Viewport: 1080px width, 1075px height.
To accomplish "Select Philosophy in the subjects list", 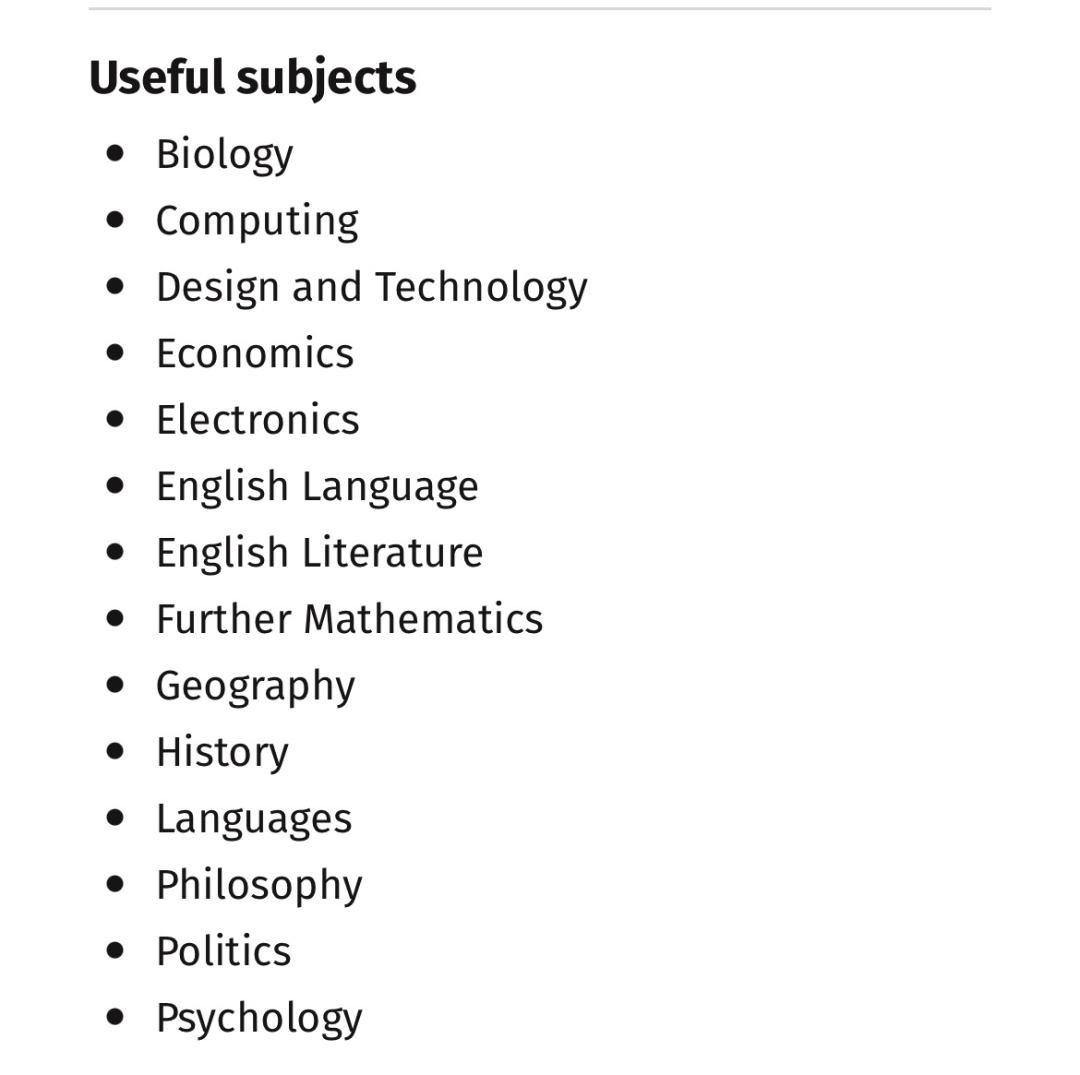I will pyautogui.click(x=259, y=886).
